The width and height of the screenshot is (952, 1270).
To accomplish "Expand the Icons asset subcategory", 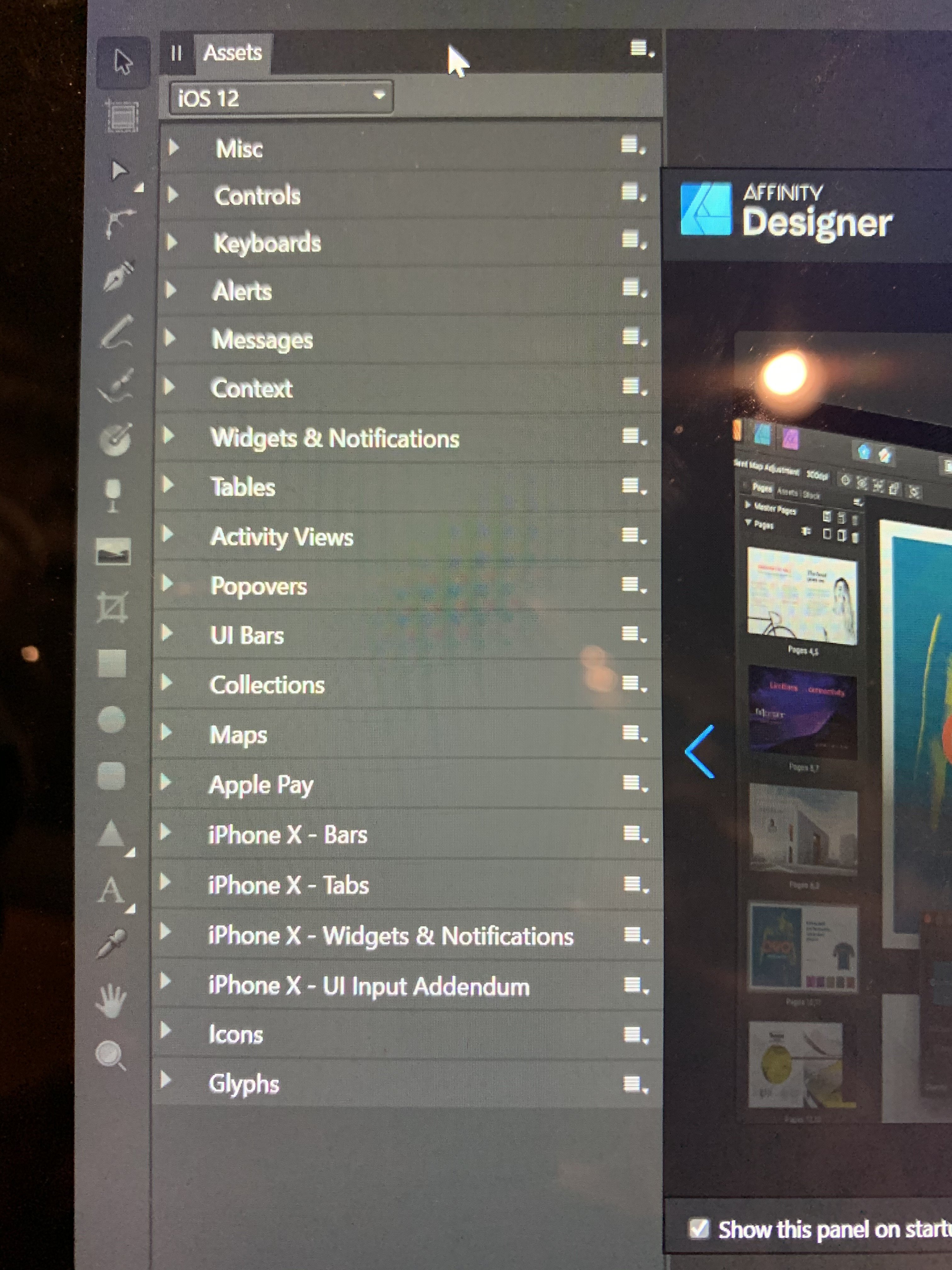I will pos(165,1030).
